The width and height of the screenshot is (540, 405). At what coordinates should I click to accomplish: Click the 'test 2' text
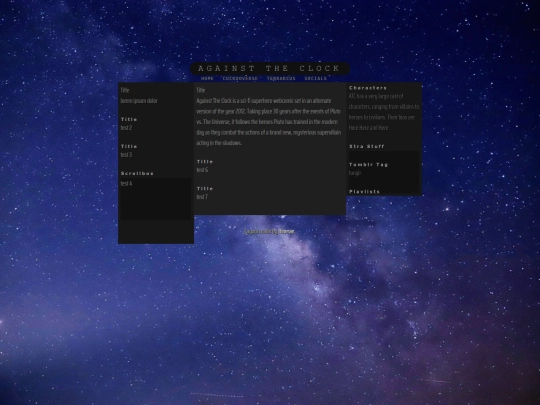point(126,128)
